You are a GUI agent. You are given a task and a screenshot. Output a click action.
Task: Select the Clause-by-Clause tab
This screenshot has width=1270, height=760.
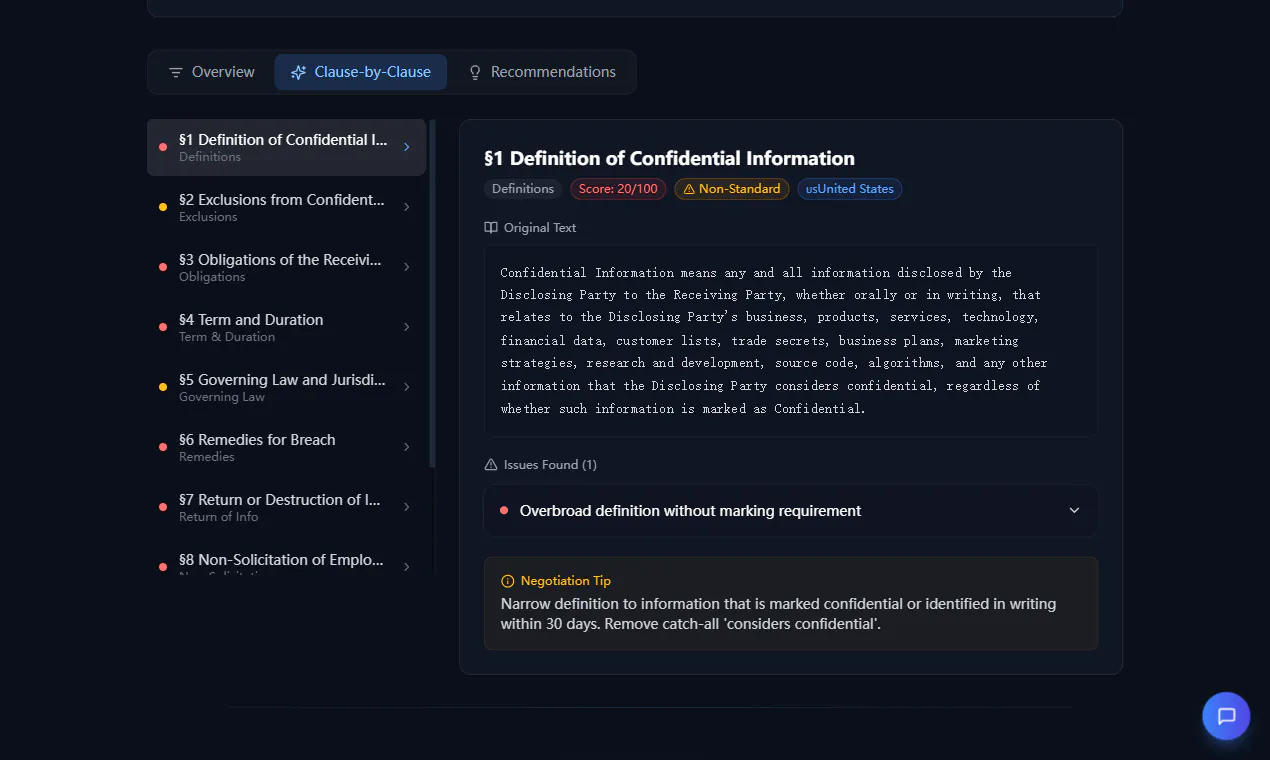[x=361, y=72]
